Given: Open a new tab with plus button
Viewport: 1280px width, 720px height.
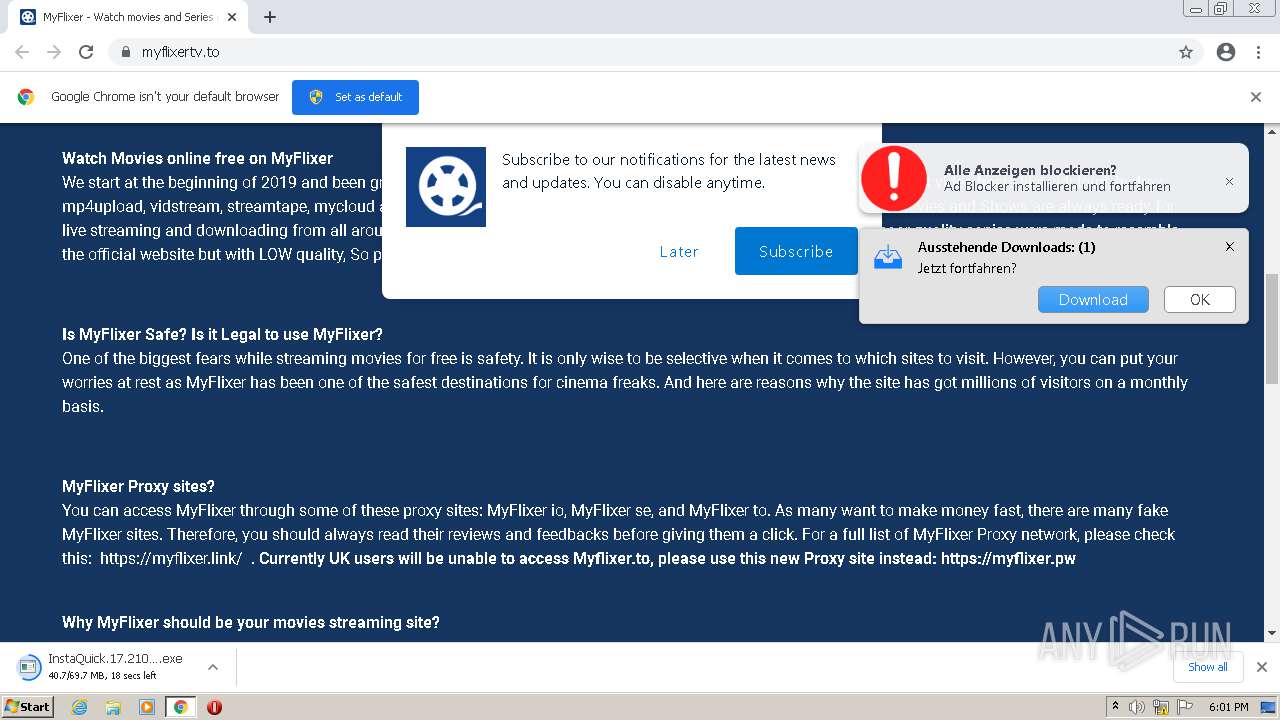Looking at the screenshot, I should click(x=270, y=17).
